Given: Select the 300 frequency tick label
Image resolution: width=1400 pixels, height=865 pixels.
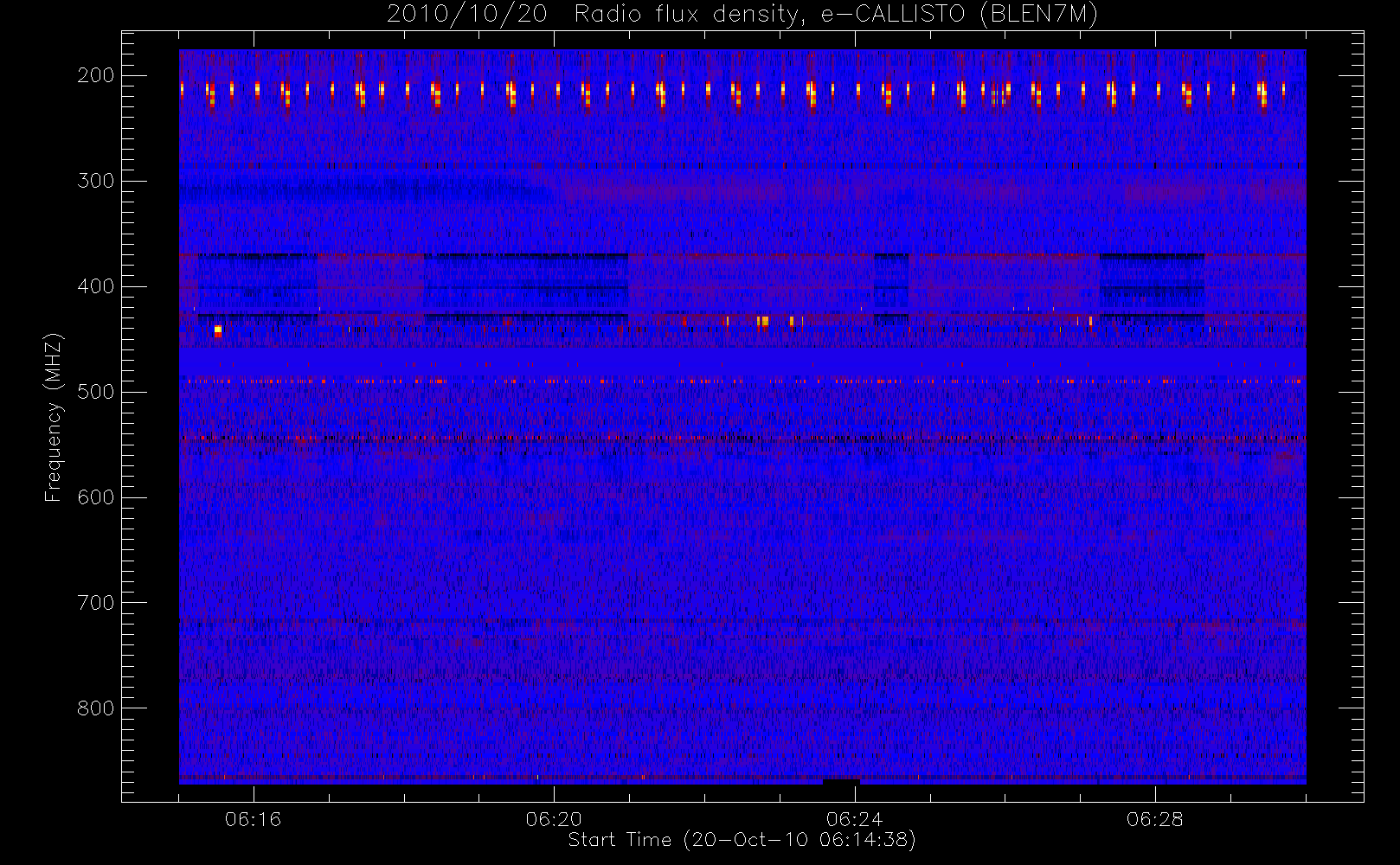Looking at the screenshot, I should coord(96,181).
